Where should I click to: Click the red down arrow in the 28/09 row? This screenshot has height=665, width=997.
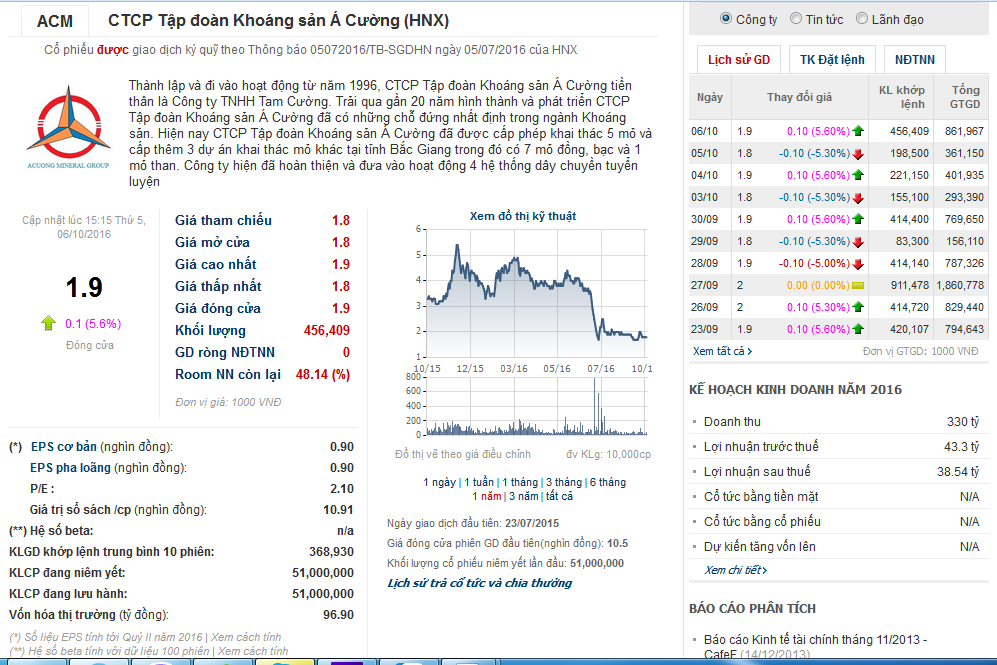(858, 263)
